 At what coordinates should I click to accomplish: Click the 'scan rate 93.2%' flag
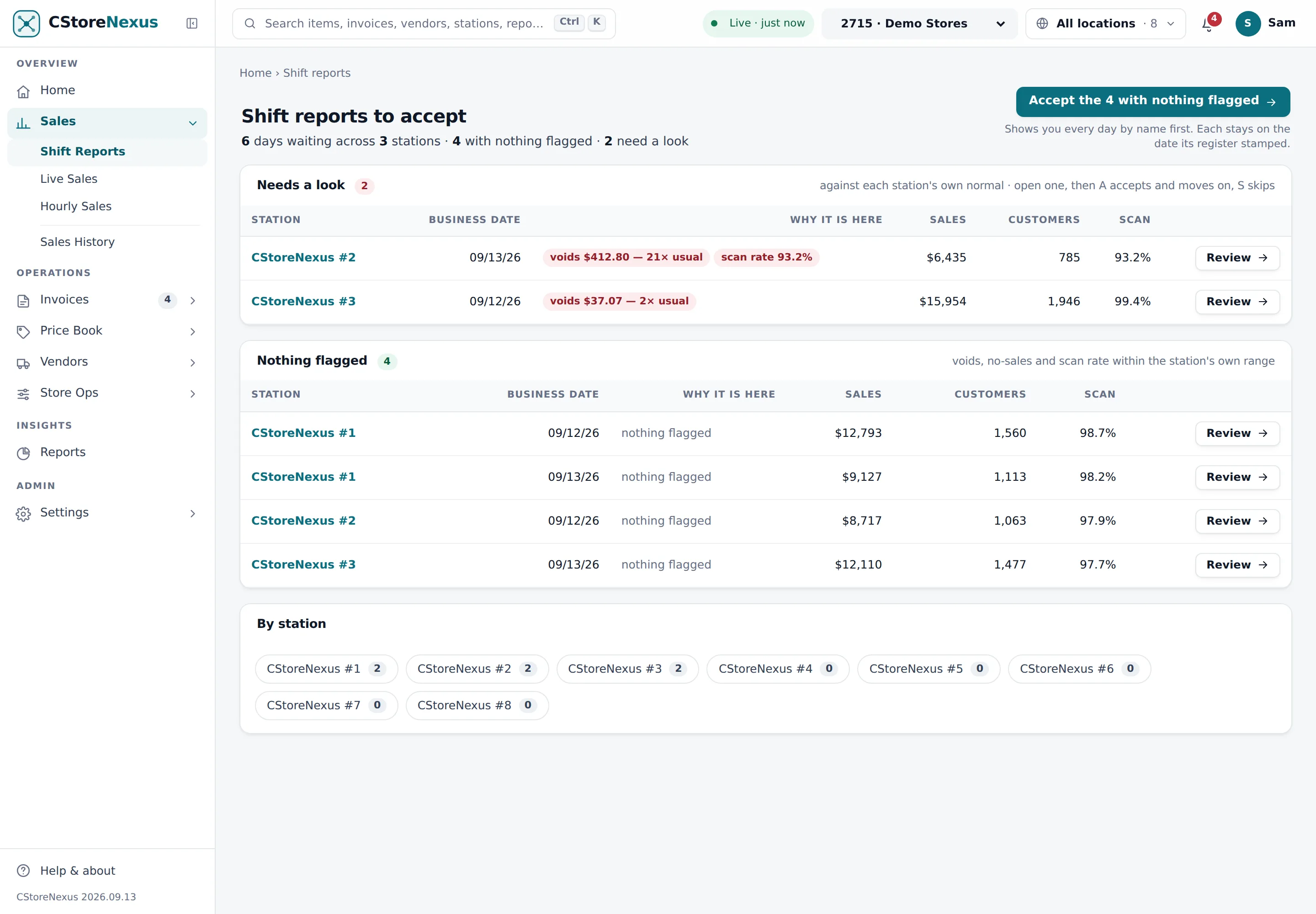point(766,258)
